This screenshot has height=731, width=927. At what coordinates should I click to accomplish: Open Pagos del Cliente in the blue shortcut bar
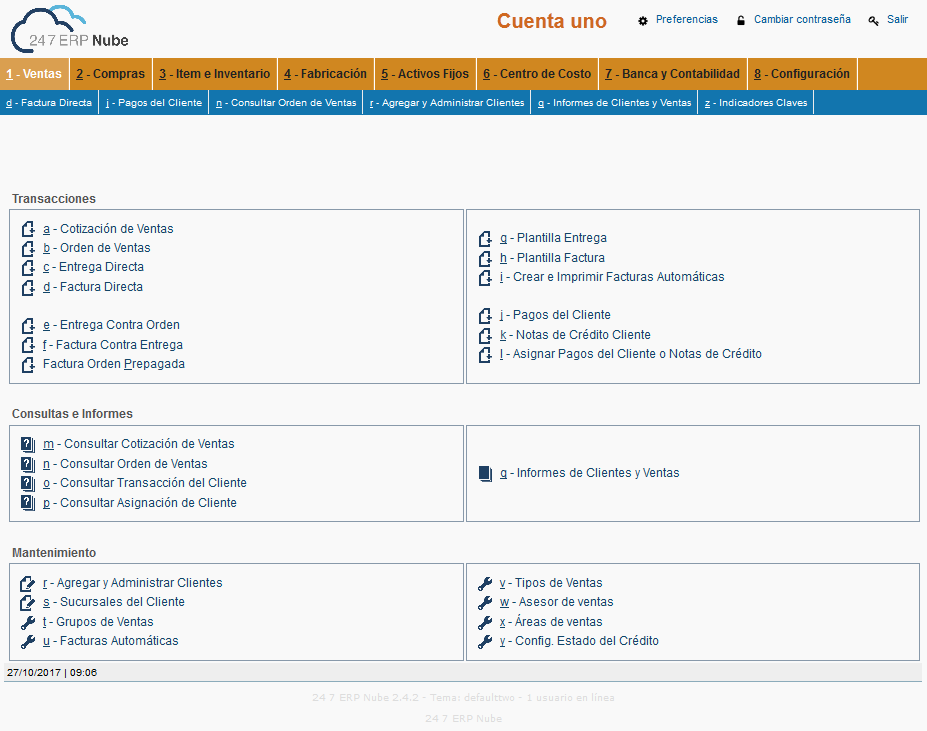click(x=154, y=103)
